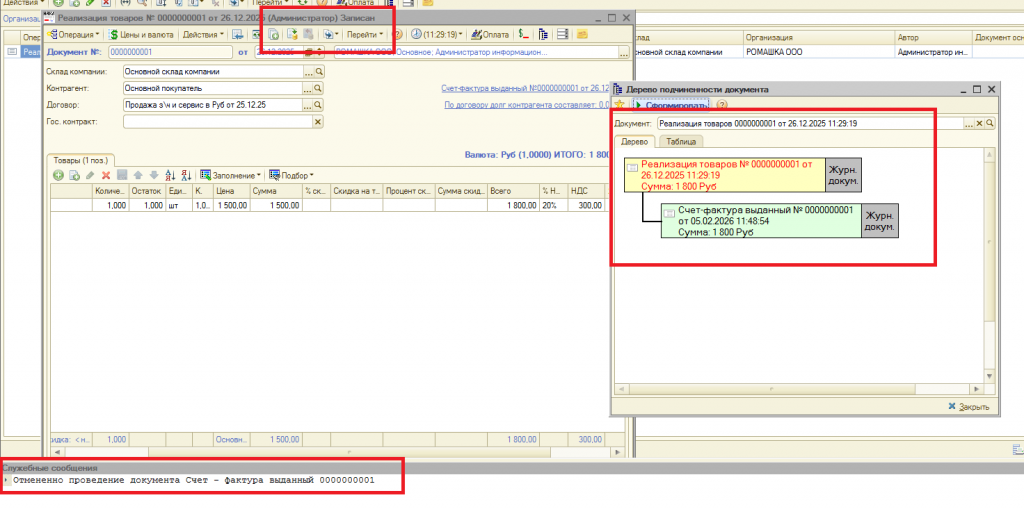The height and width of the screenshot is (509, 1024).
Task: Select Счет-фактура выданный node in tree
Action: click(x=761, y=221)
